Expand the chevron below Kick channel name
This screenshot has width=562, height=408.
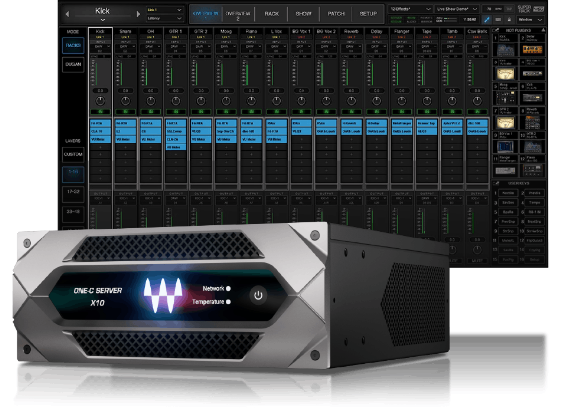pyautogui.click(x=103, y=20)
